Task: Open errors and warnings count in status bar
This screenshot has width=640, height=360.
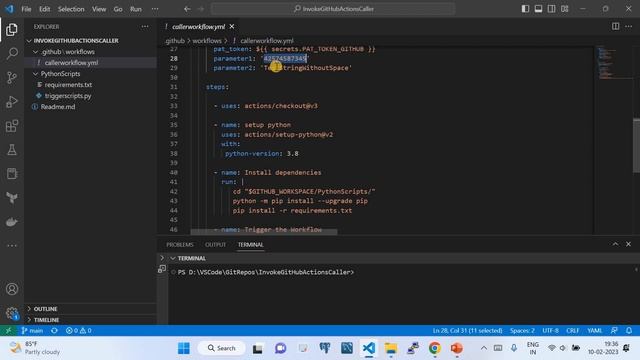Action: 78,331
